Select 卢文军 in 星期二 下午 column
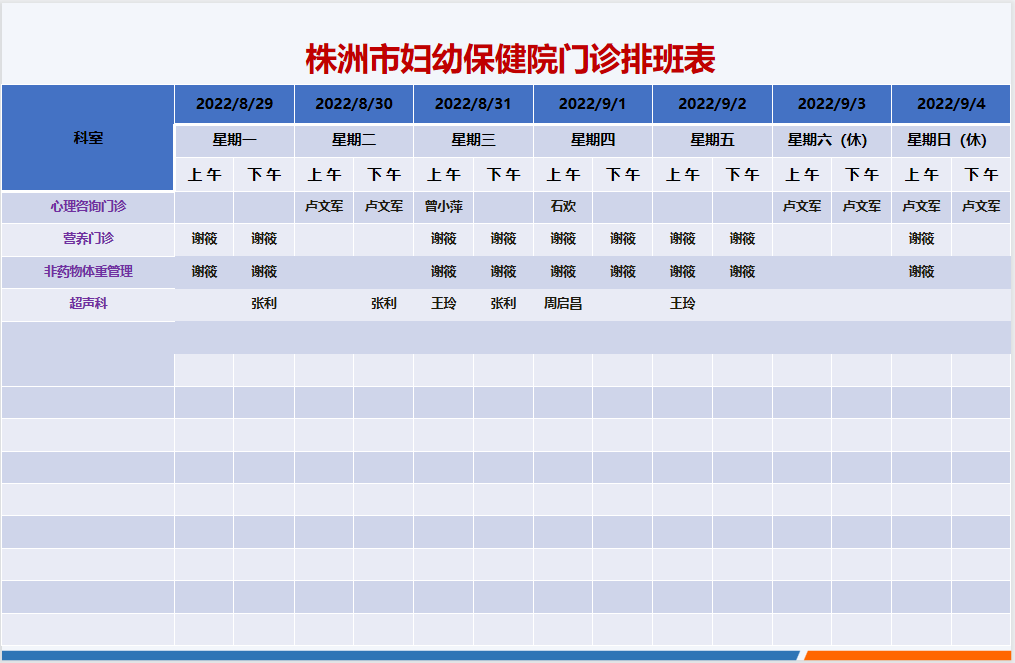 pyautogui.click(x=384, y=207)
